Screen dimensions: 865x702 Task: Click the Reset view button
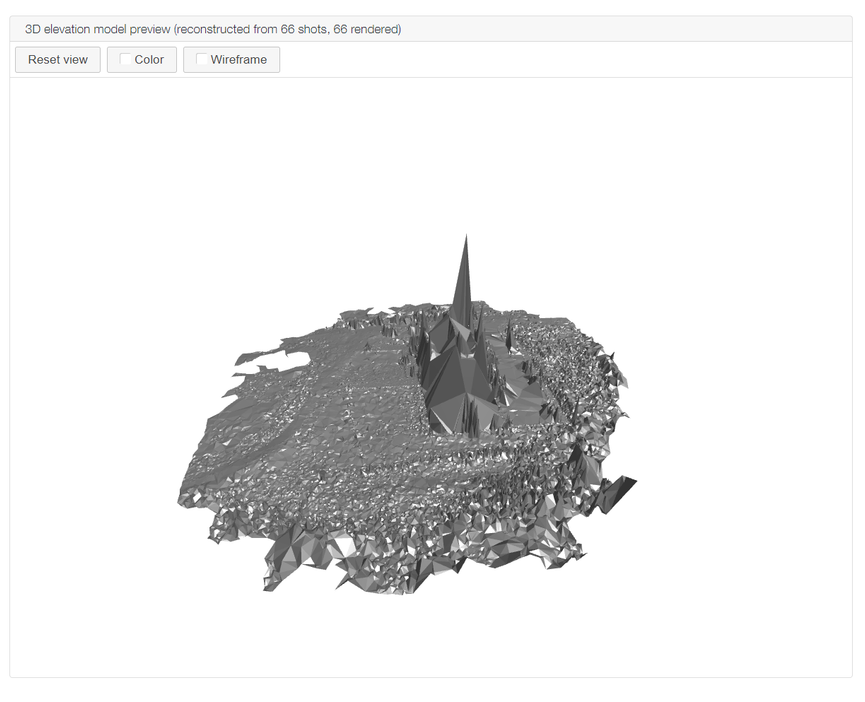coord(58,60)
